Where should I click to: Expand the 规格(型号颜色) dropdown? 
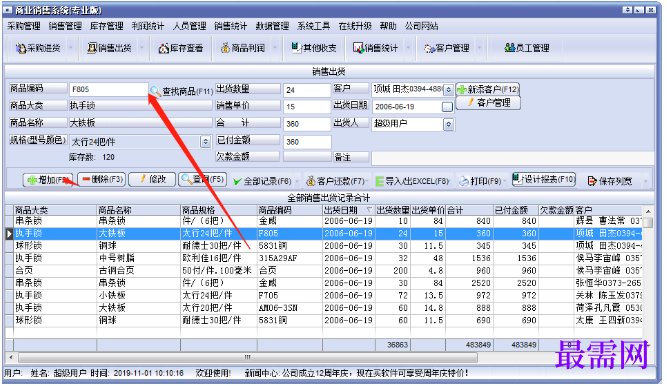205,142
